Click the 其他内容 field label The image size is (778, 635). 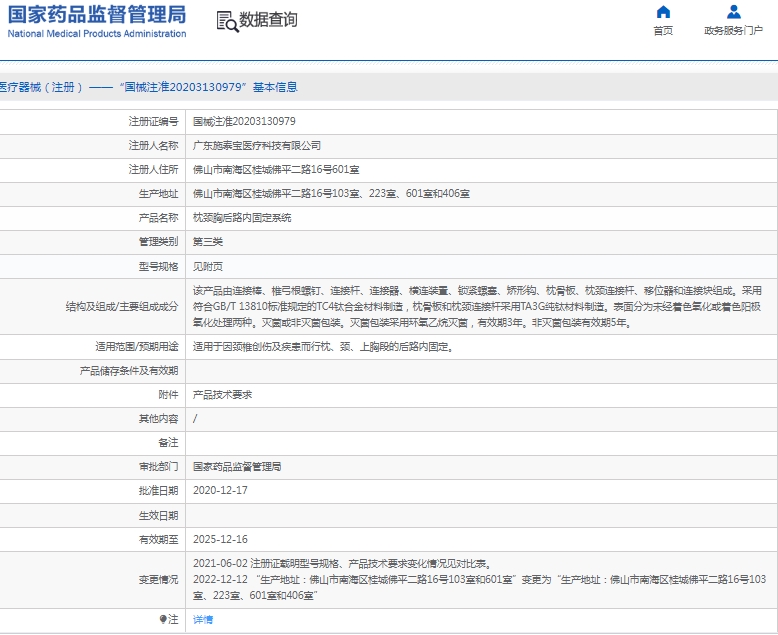(158, 419)
